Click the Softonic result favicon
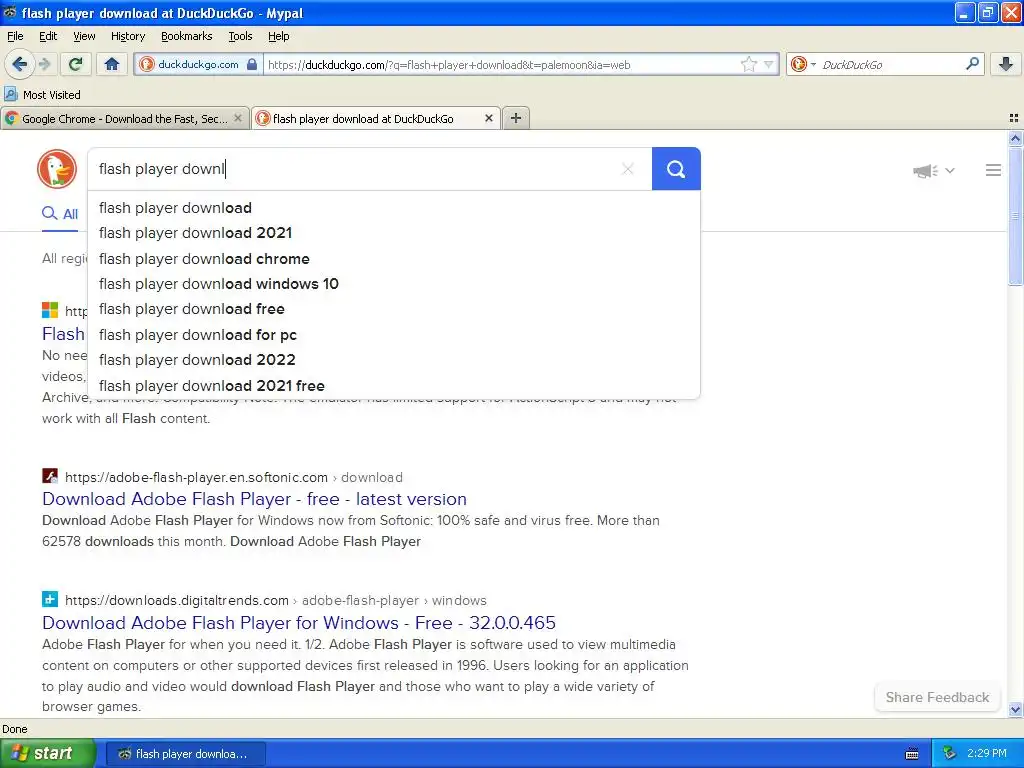 pos(50,476)
